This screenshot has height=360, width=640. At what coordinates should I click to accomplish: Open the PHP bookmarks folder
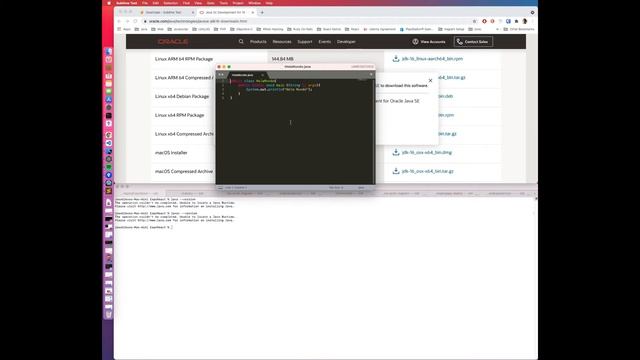click(220, 29)
